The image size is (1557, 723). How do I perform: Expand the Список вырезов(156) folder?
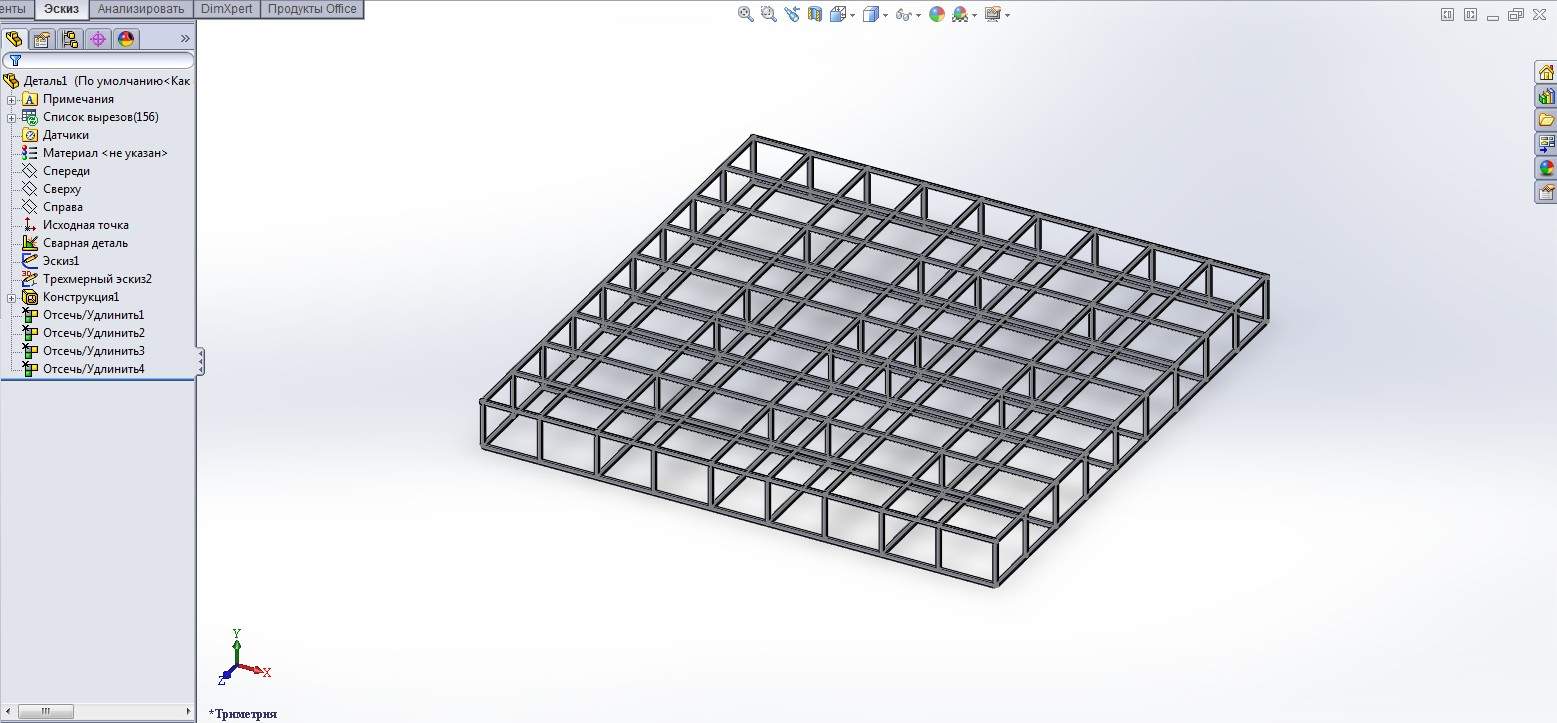point(12,117)
